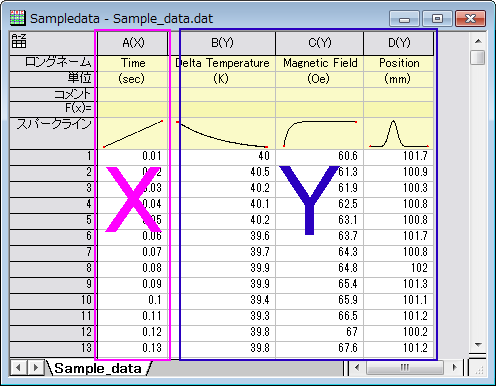Click cell with value 101.7 in row 1
The width and height of the screenshot is (496, 386).
[399, 156]
